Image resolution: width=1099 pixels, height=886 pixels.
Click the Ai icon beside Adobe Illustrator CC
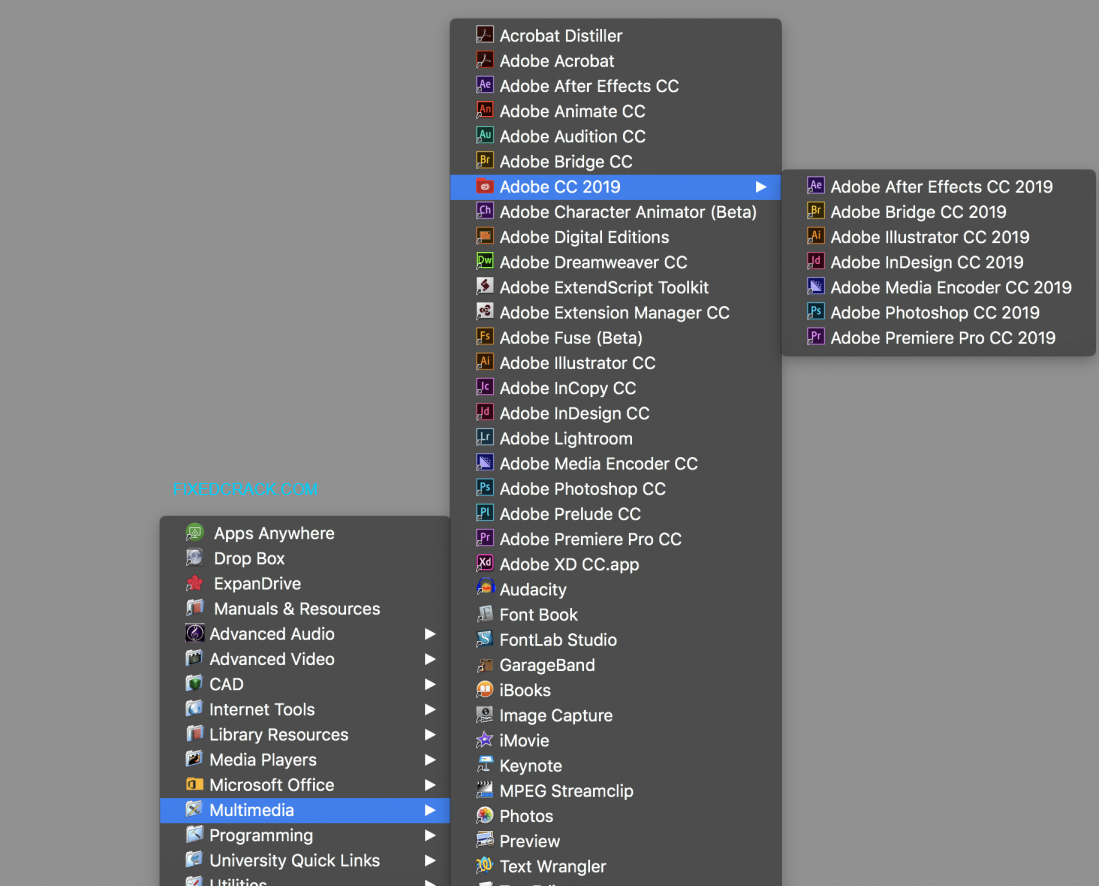[x=484, y=362]
